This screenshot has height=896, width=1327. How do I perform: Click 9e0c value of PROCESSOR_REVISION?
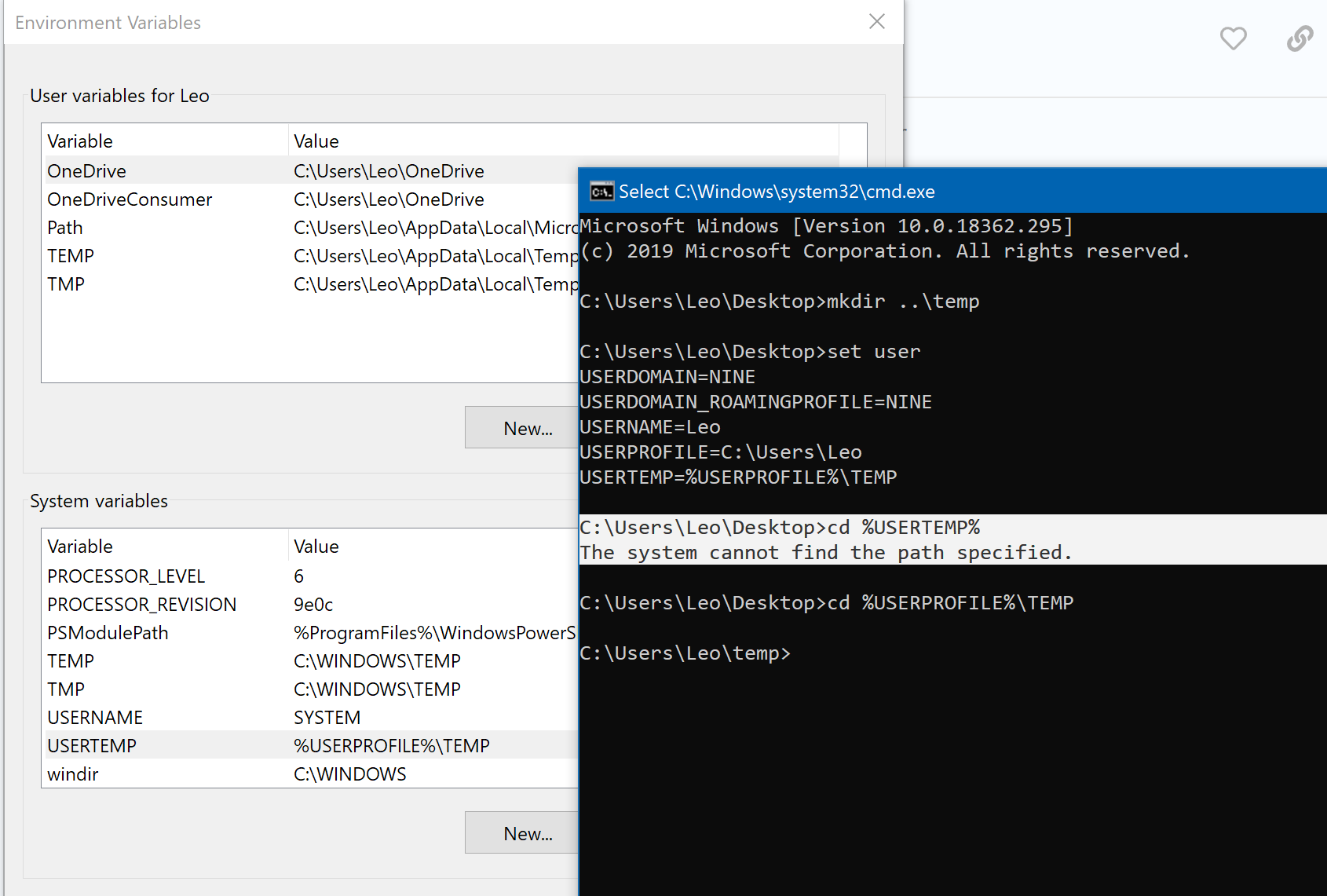coord(313,604)
